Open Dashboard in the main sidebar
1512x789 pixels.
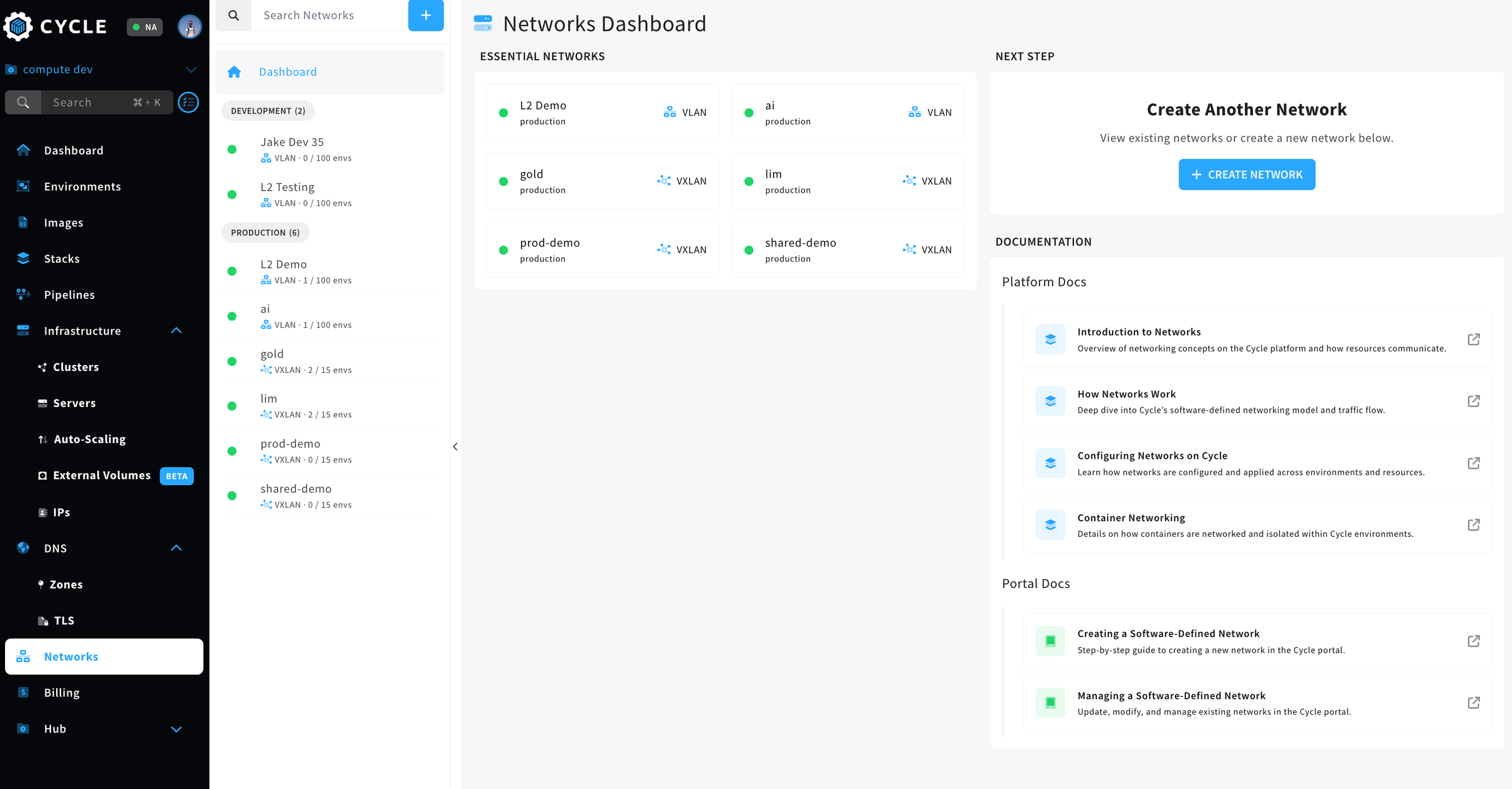(x=73, y=151)
